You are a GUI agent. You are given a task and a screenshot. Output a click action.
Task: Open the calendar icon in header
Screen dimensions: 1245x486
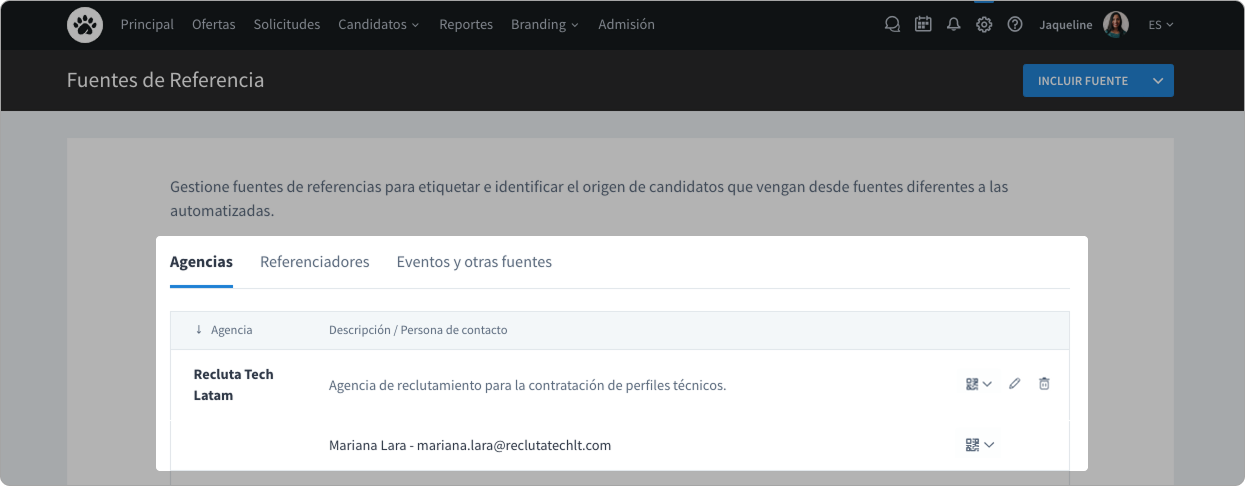tap(923, 25)
